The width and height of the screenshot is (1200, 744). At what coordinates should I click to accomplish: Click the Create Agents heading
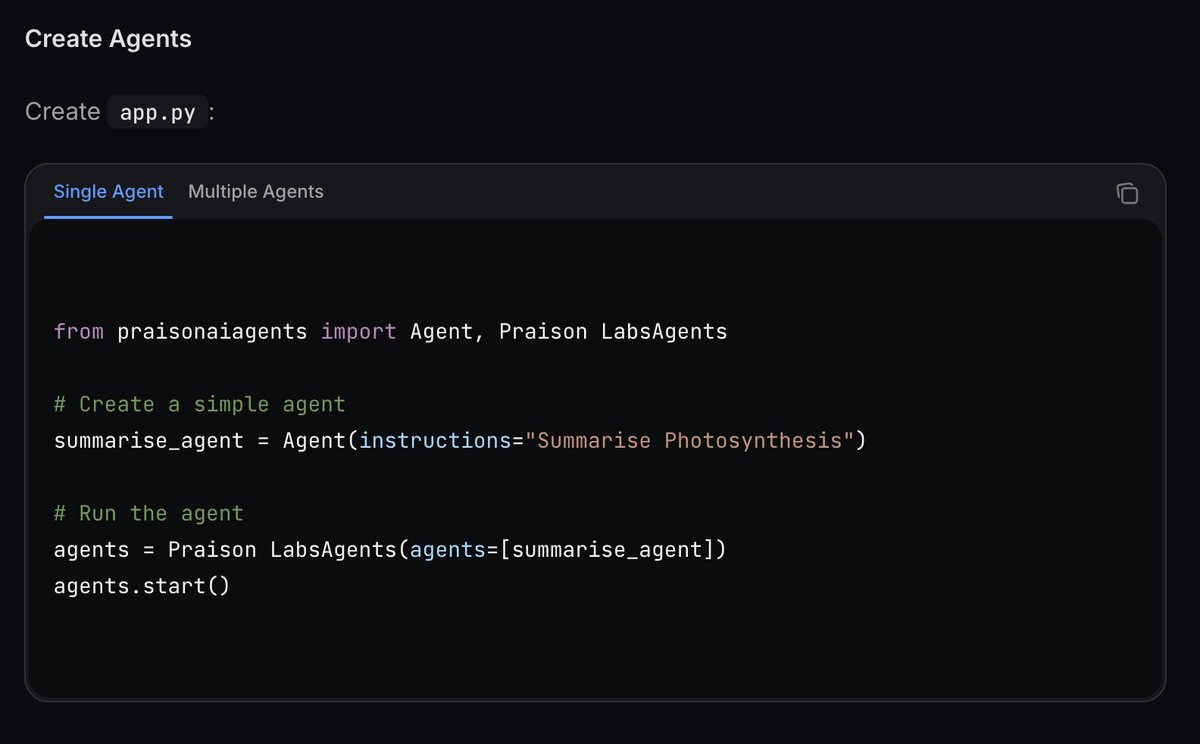(108, 39)
